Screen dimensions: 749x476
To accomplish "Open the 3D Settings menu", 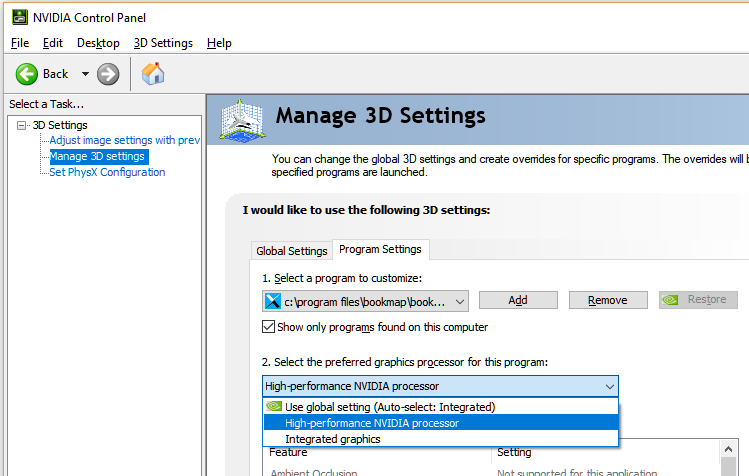I will point(163,43).
